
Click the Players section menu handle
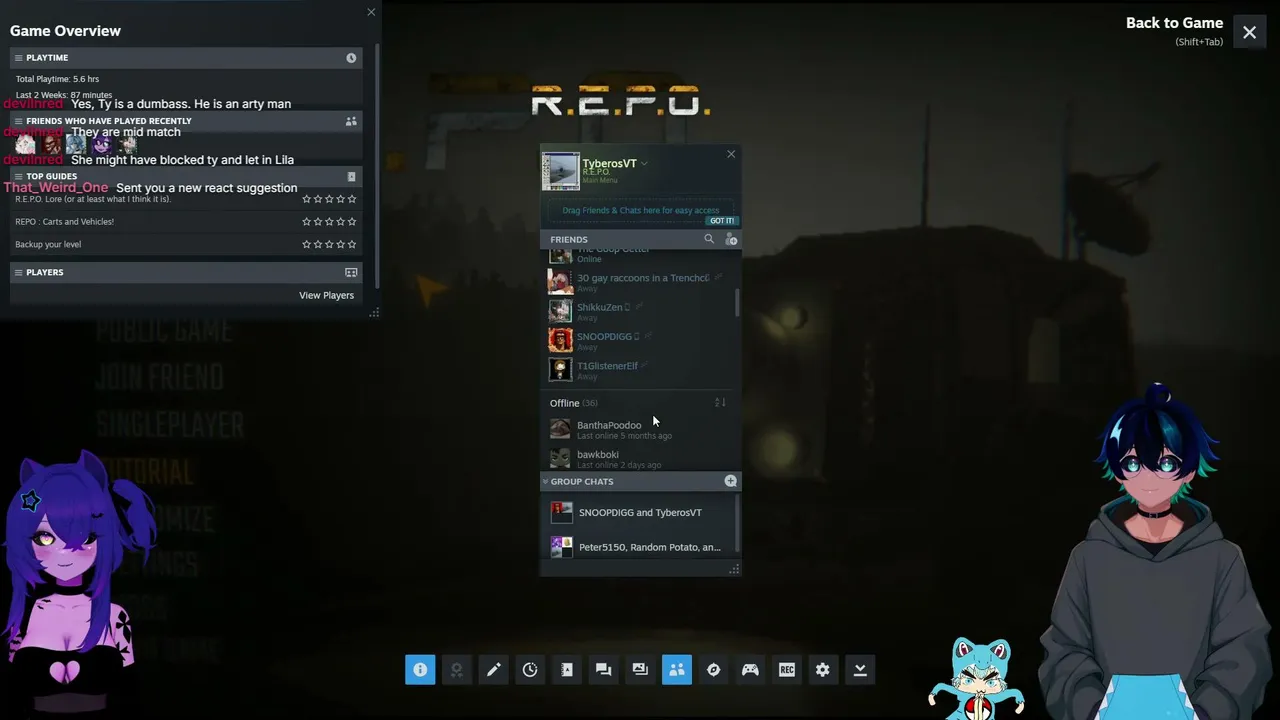pos(18,272)
